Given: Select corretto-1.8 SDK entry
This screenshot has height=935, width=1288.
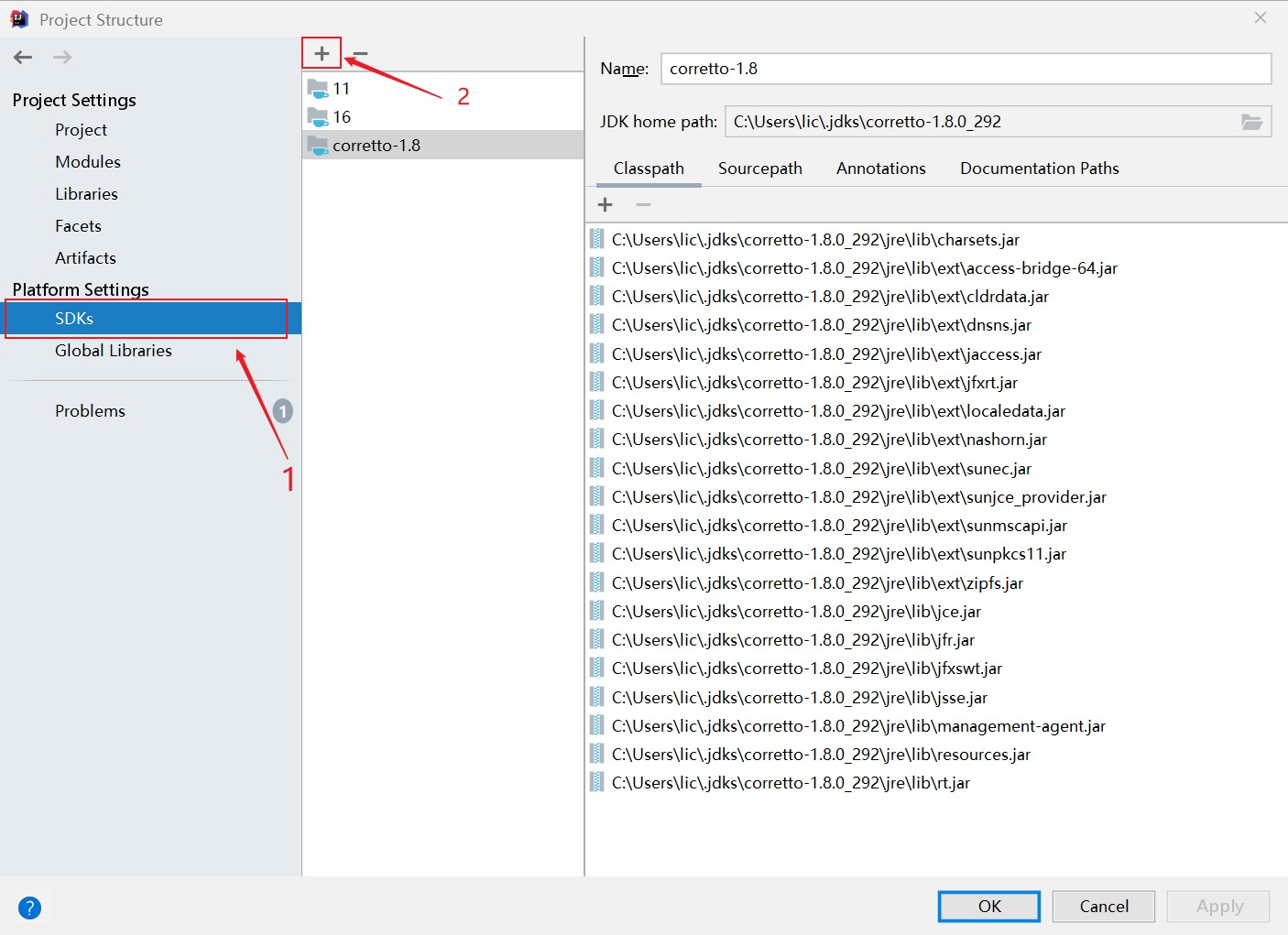Looking at the screenshot, I should [x=442, y=146].
